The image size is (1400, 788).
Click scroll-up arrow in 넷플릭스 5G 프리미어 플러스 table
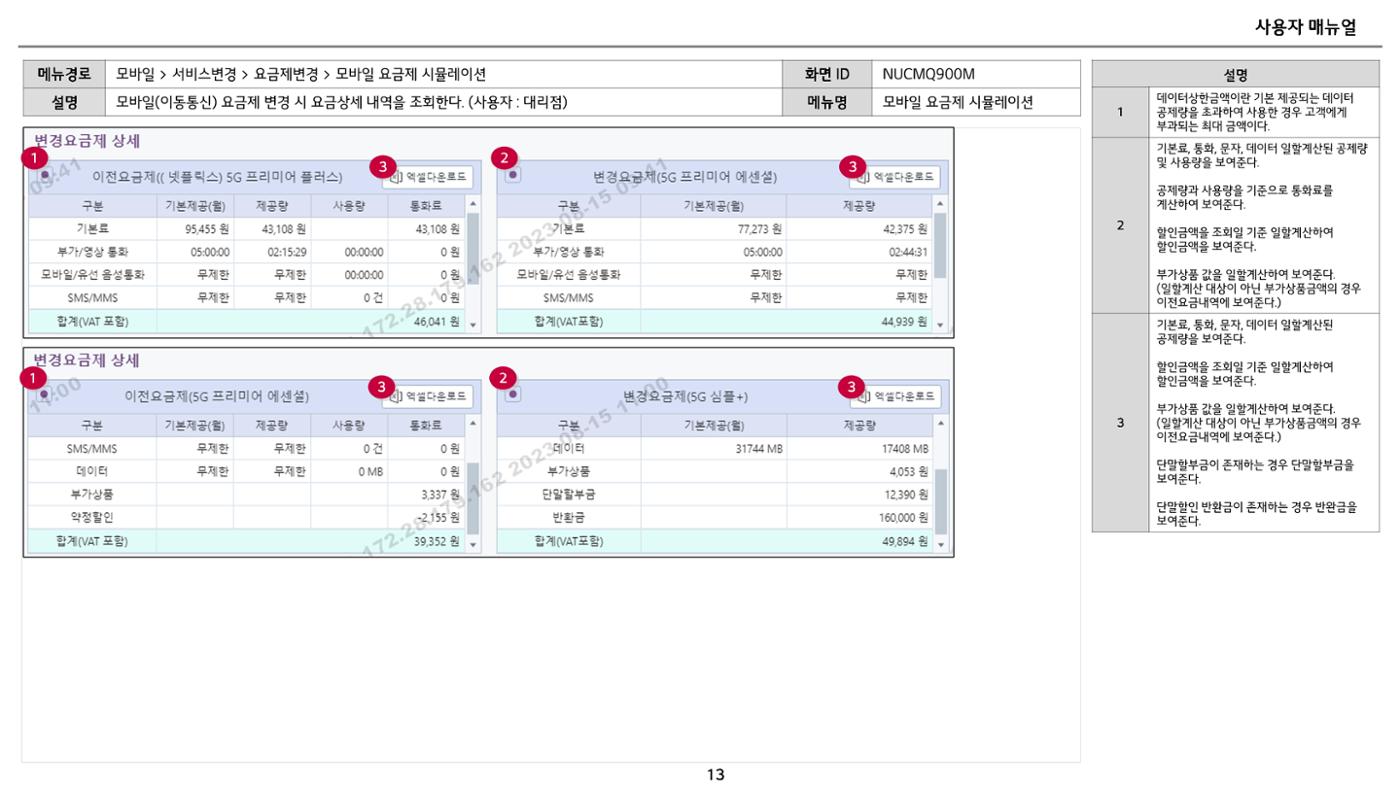point(473,204)
